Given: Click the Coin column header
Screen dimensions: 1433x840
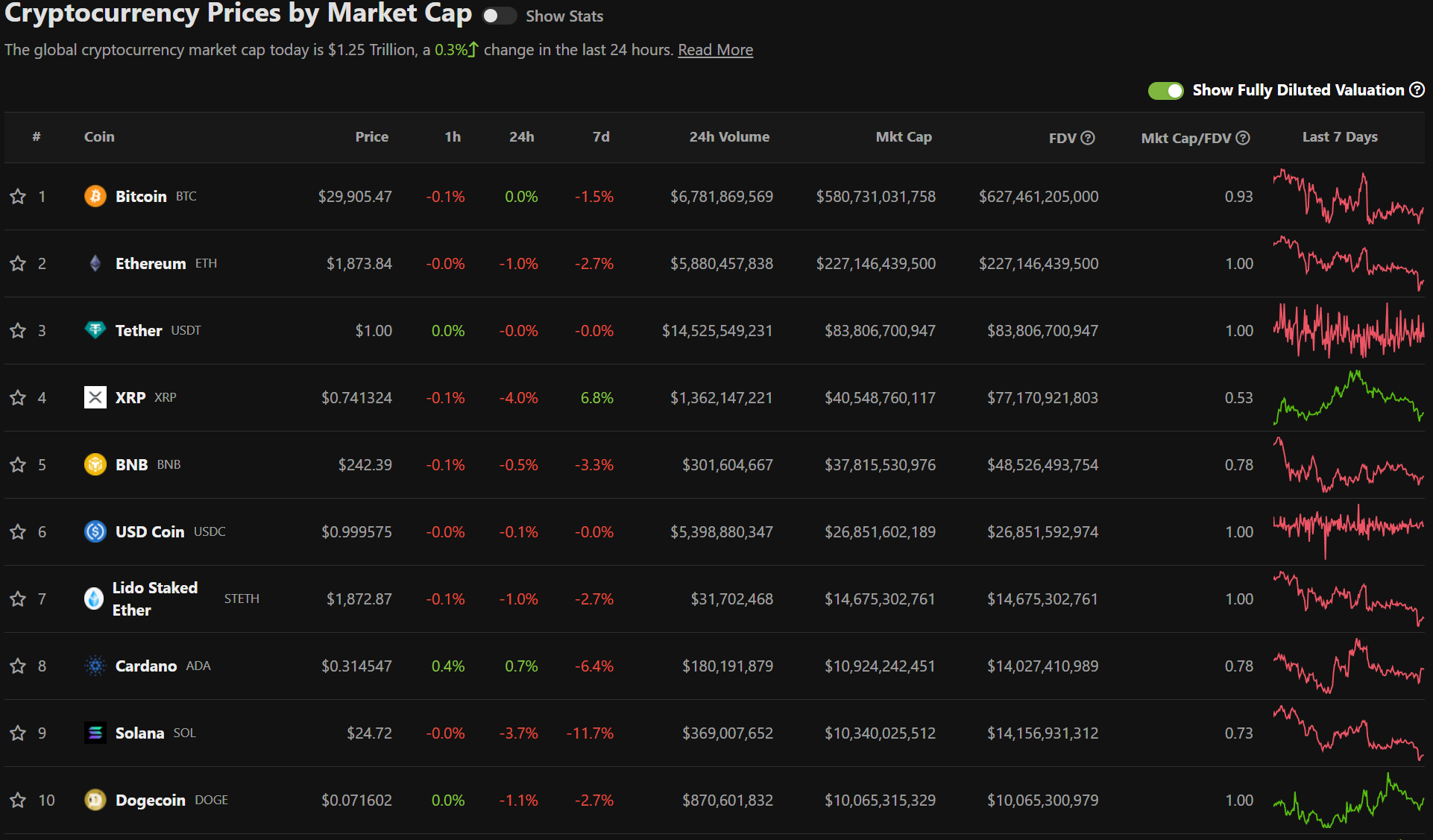Looking at the screenshot, I should click(x=99, y=137).
